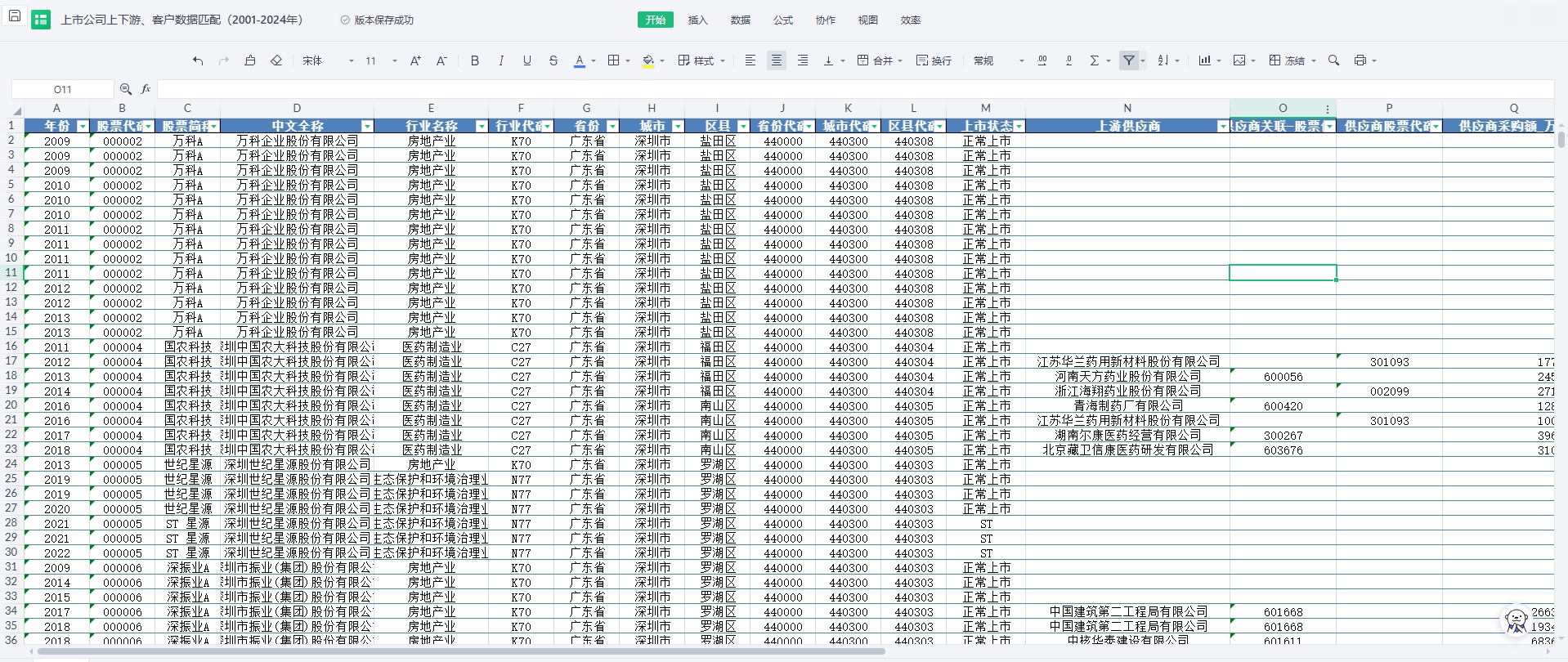
Task: Open filter dropdown for 年份 column
Action: [x=82, y=126]
